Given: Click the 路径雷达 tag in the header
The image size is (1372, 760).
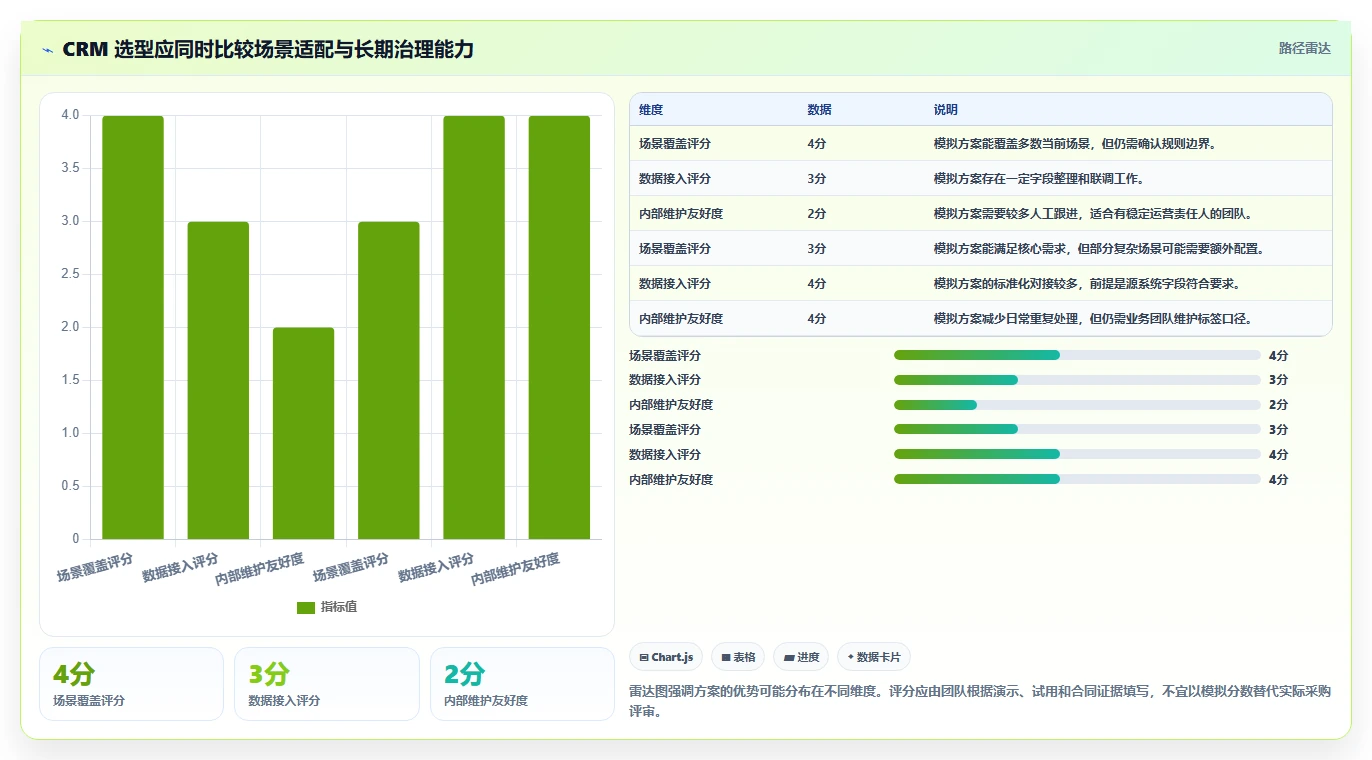Looking at the screenshot, I should coord(1304,48).
